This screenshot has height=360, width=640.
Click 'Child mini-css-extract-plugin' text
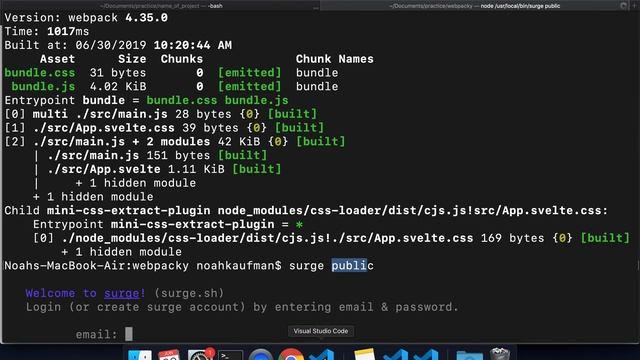pyautogui.click(x=107, y=211)
